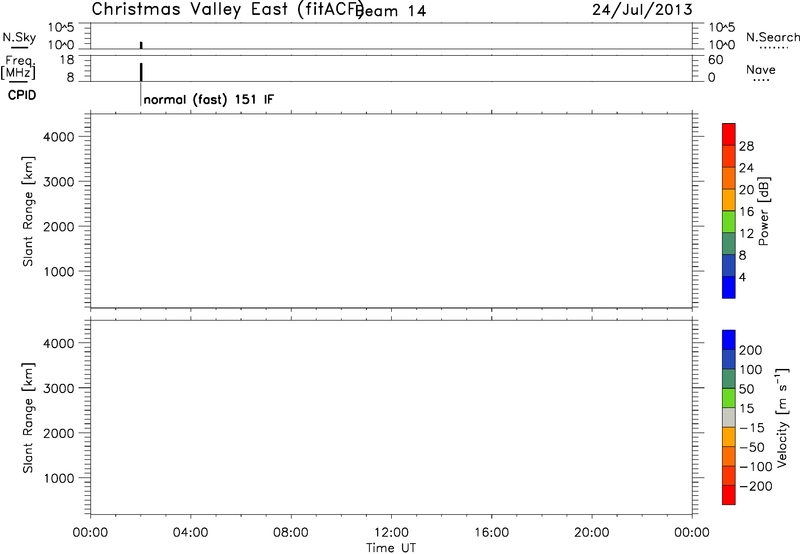Click the 'CPID' label
The height and width of the screenshot is (554, 800).
(x=22, y=95)
